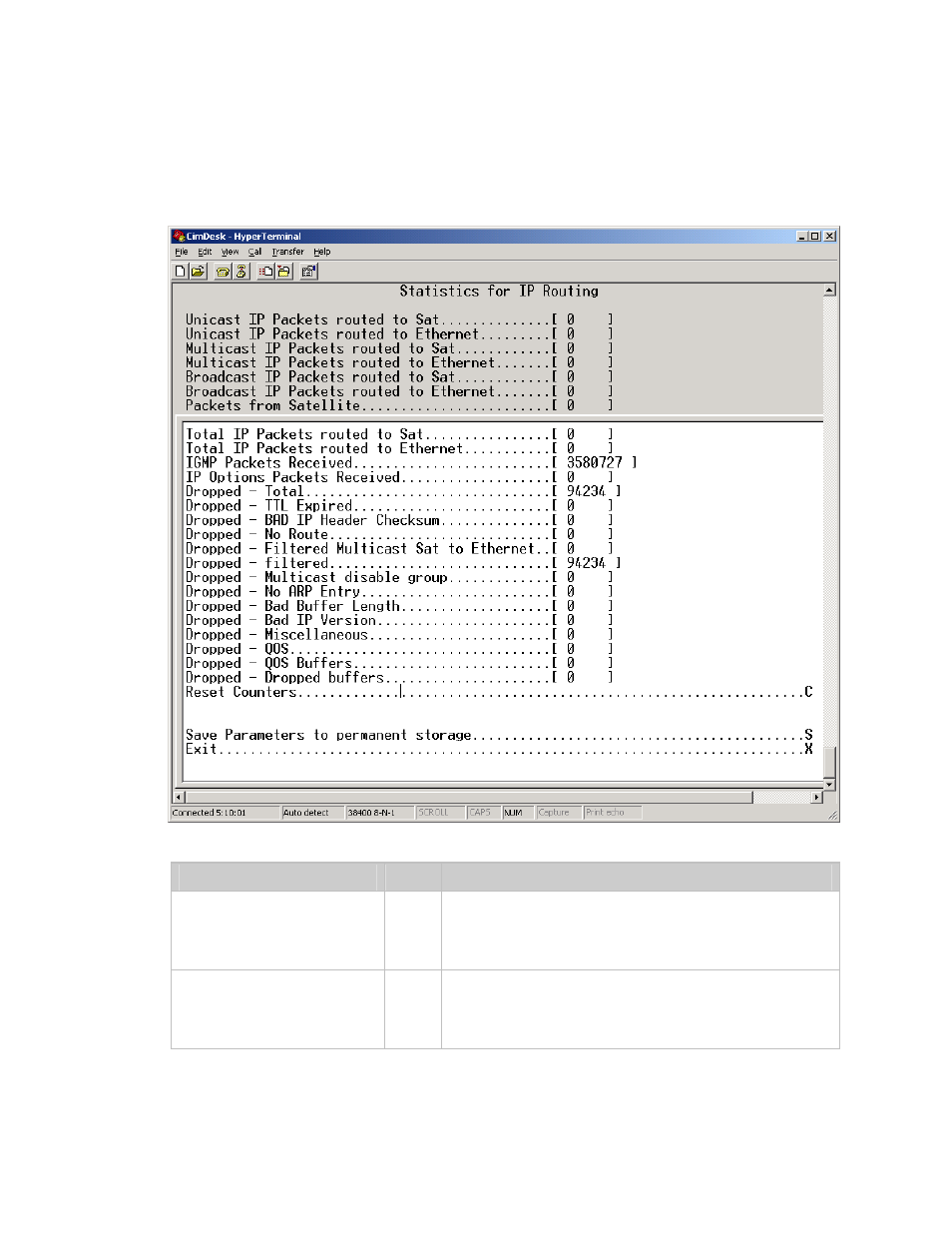This screenshot has height=1233, width=952.
Task: Open the Call menu
Action: pyautogui.click(x=254, y=252)
